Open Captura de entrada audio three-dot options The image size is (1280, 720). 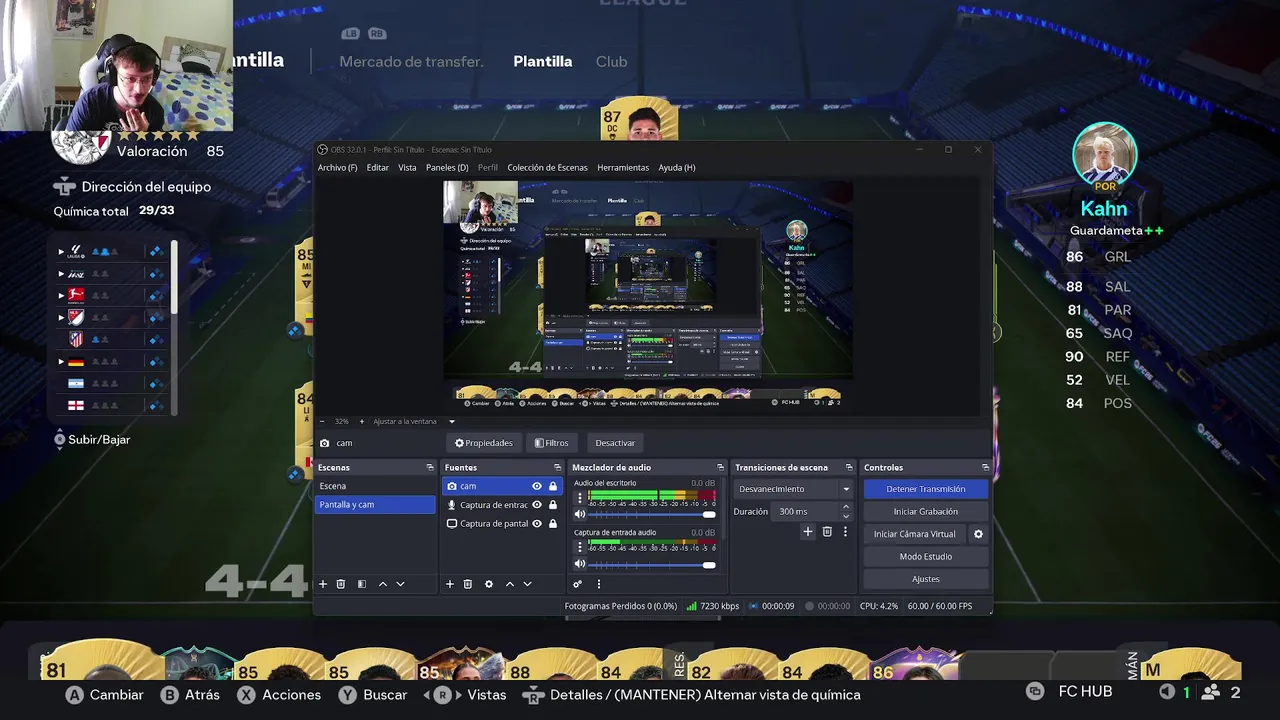click(x=579, y=547)
